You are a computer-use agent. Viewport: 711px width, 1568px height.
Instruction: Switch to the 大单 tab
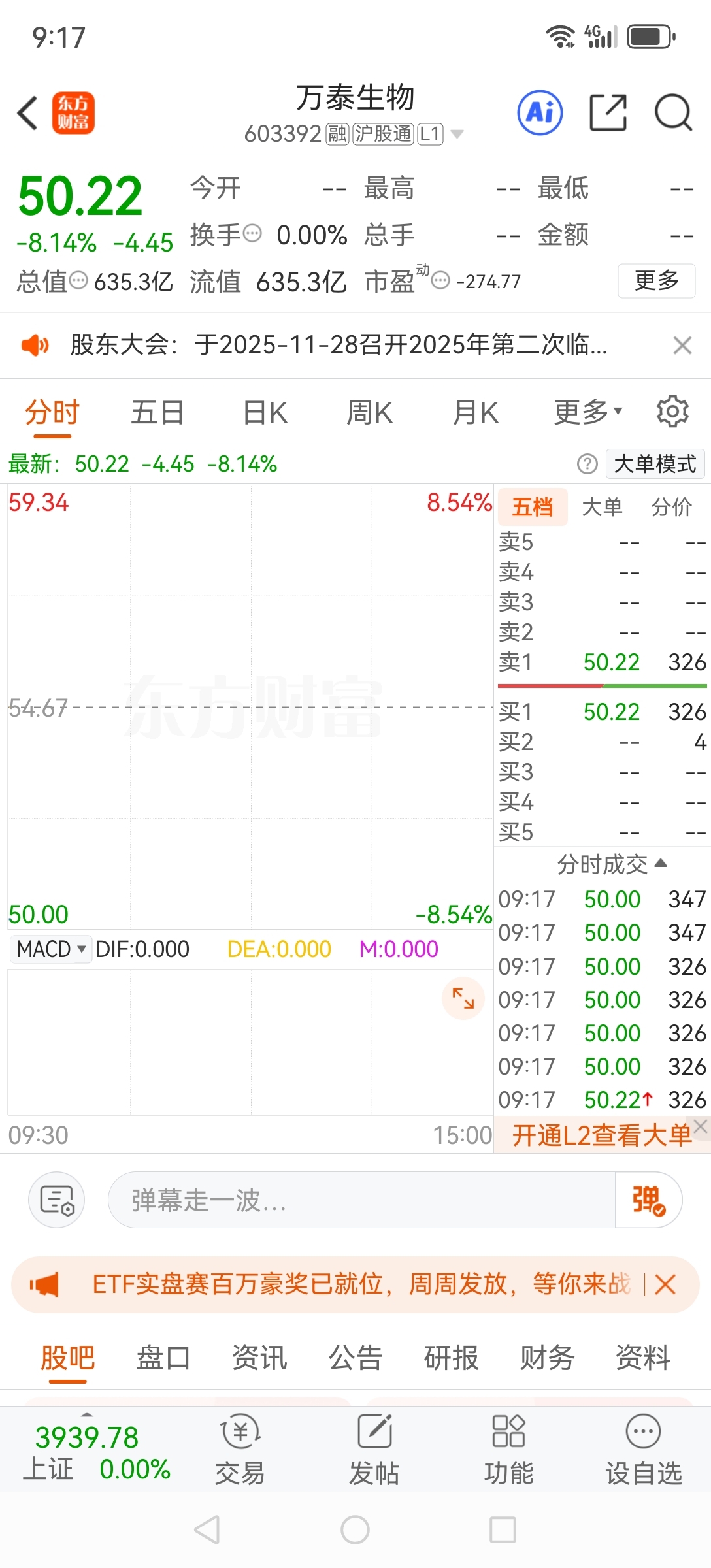point(602,507)
